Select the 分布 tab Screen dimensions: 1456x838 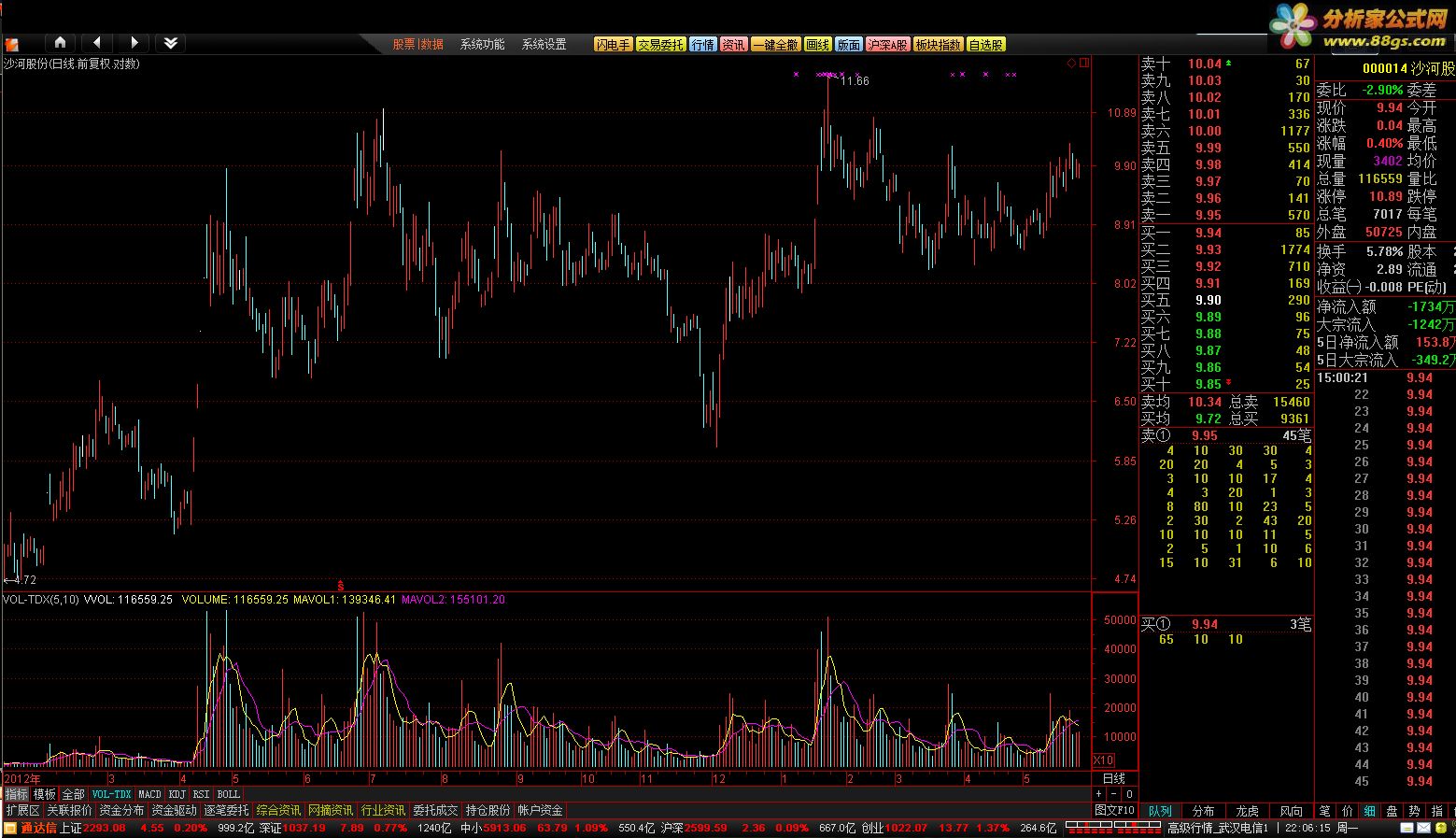[1204, 811]
